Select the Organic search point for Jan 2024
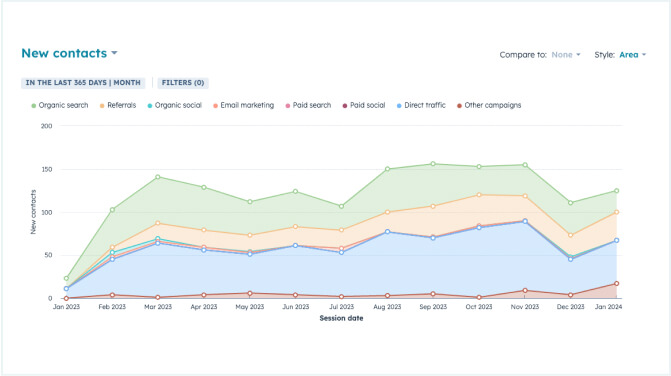 pyautogui.click(x=617, y=191)
